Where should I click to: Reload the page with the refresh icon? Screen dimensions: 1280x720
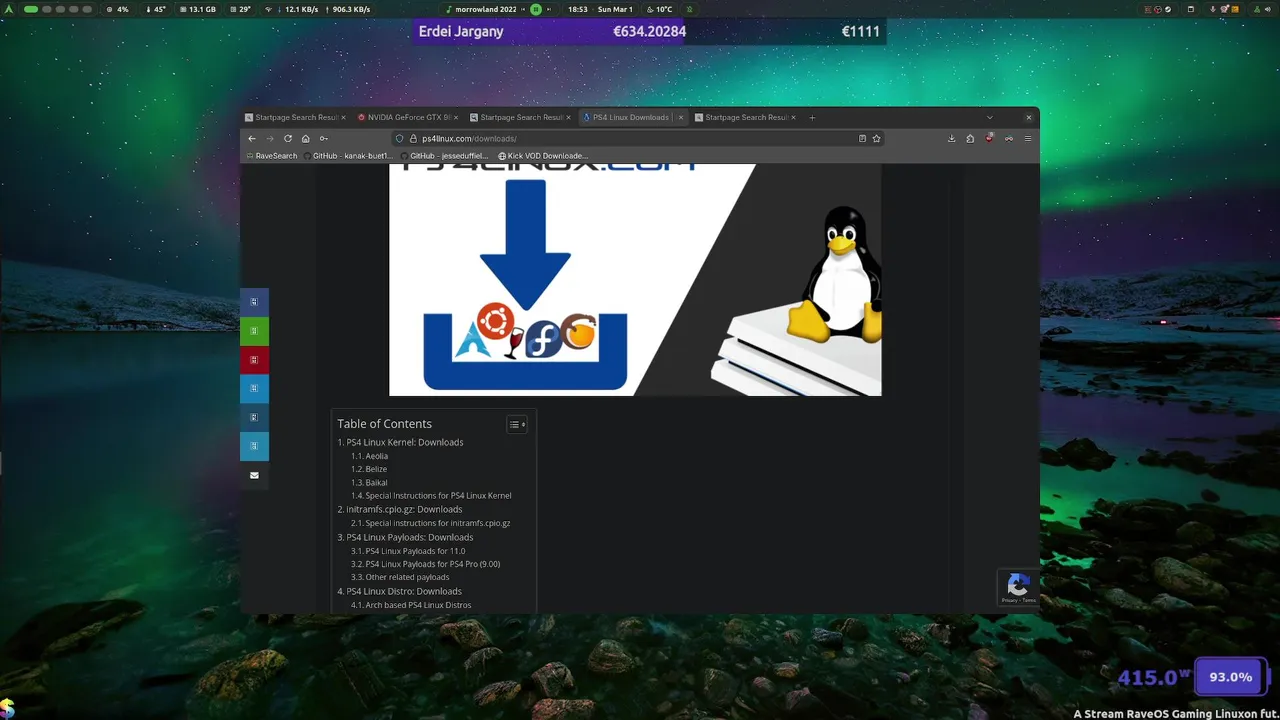point(288,138)
